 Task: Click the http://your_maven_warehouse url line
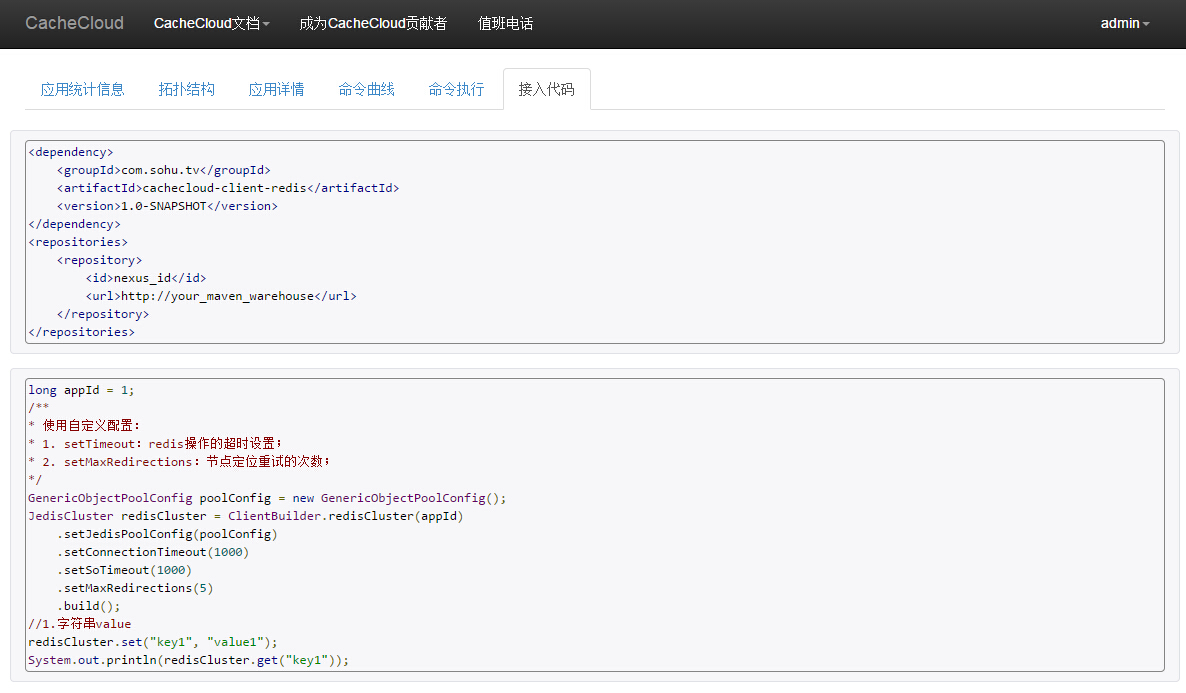pos(221,297)
